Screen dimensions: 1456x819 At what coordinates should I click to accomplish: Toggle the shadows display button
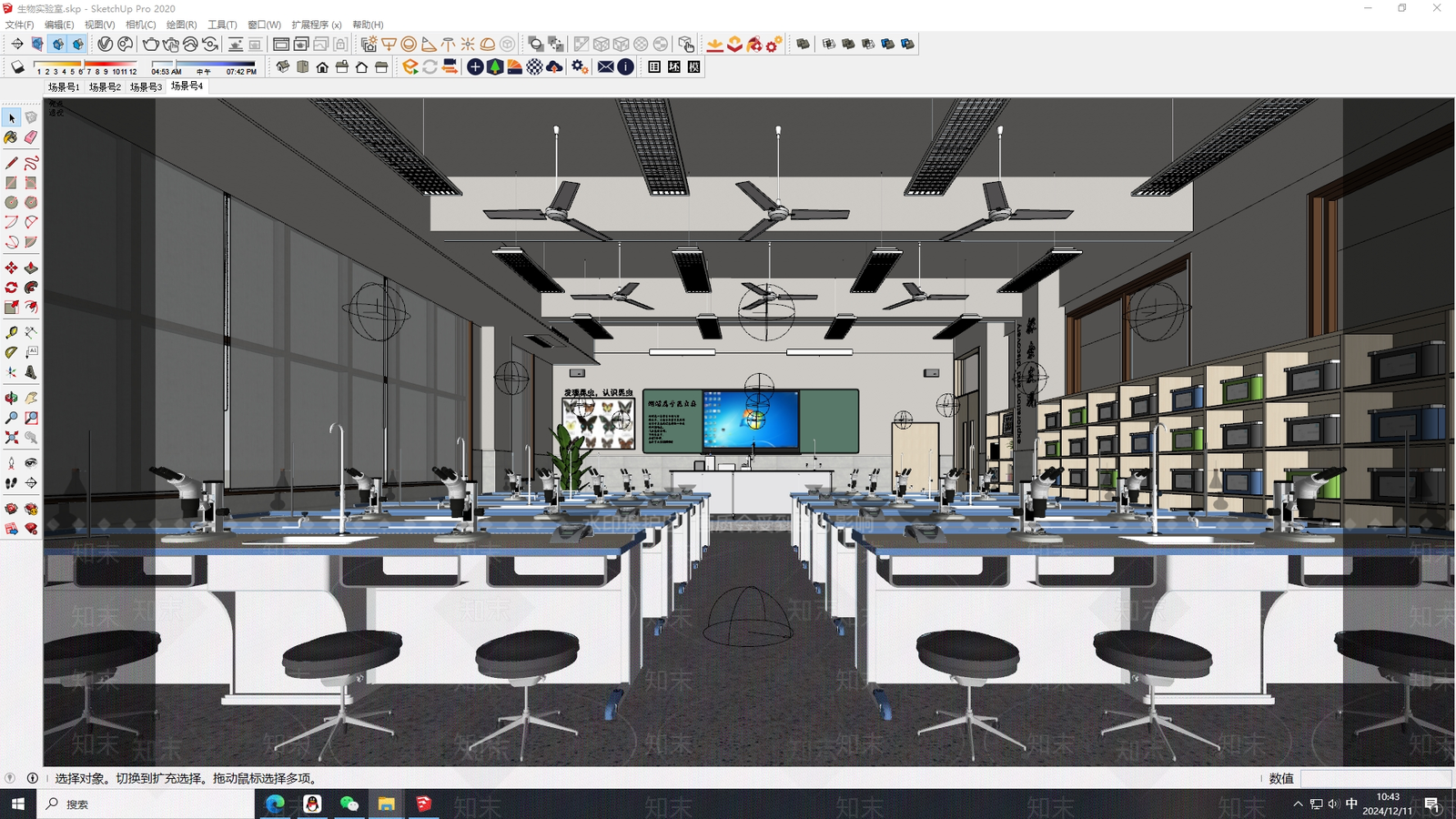pyautogui.click(x=17, y=67)
